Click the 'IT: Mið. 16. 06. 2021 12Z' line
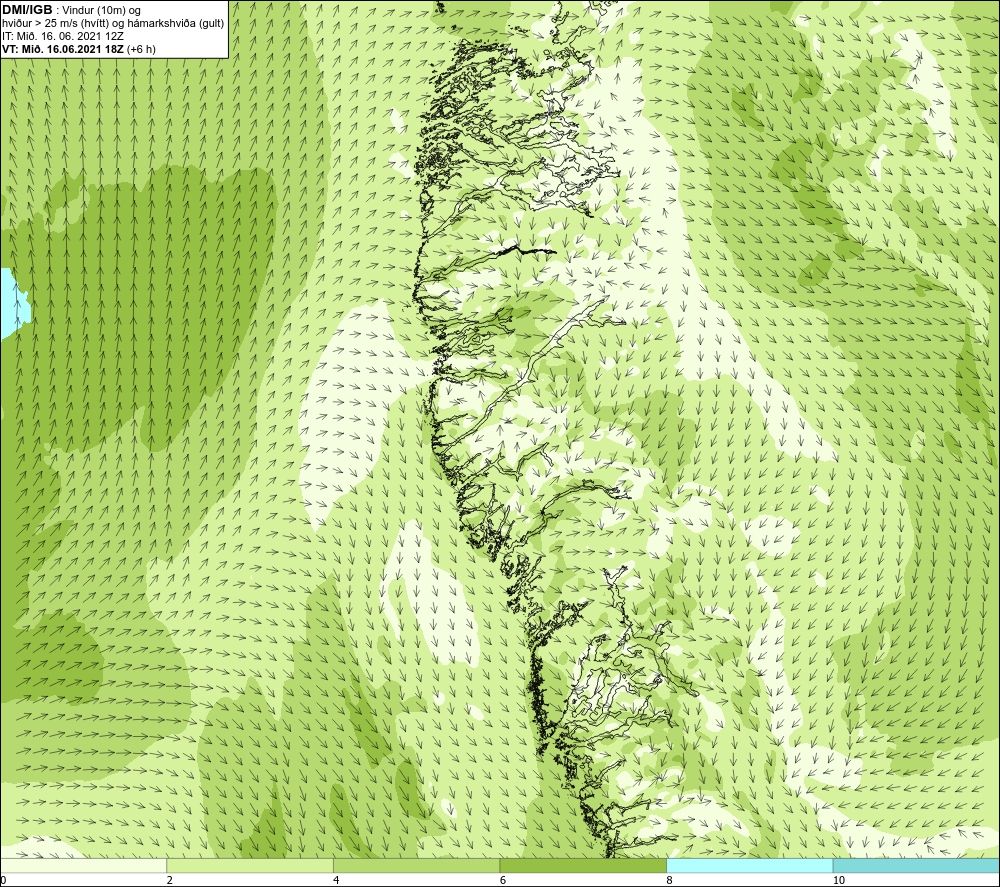Image resolution: width=1000 pixels, height=887 pixels. [62, 36]
